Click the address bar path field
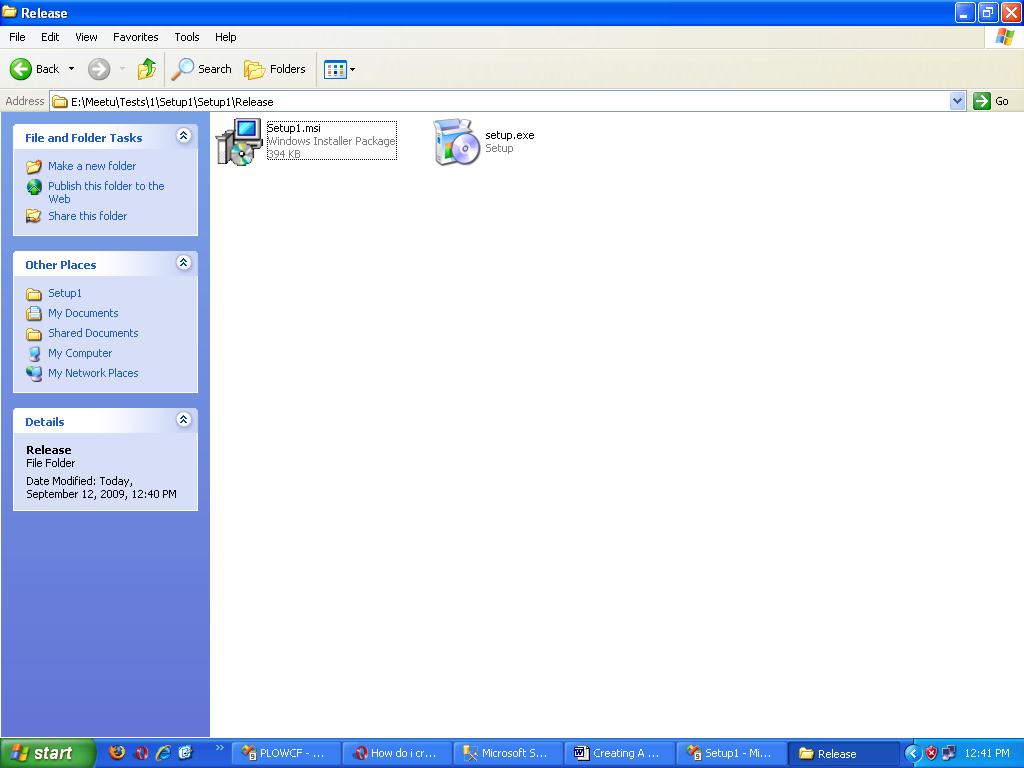This screenshot has width=1024, height=768. click(x=500, y=101)
